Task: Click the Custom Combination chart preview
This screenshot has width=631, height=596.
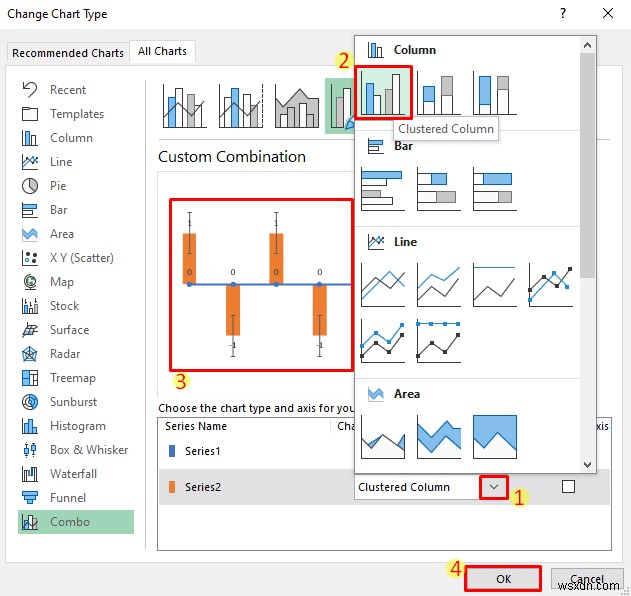Action: point(261,284)
